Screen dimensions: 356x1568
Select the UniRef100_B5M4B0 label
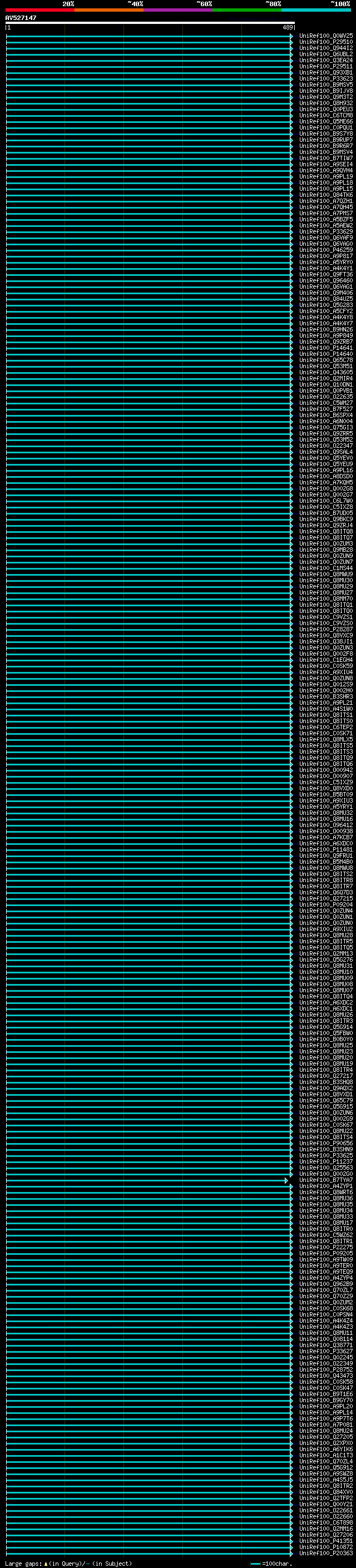326,862
